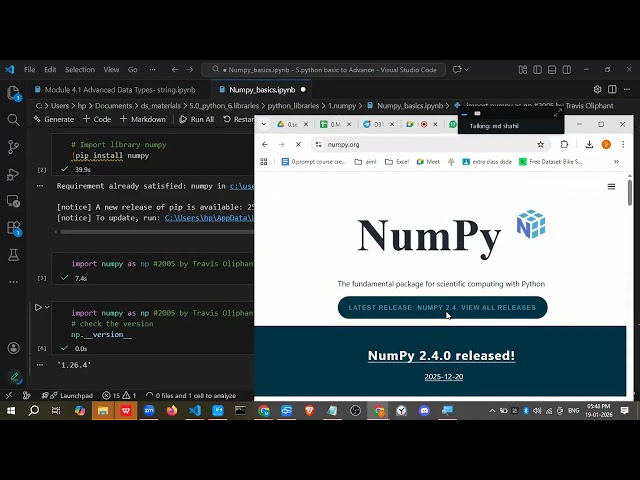Go back in VS Code navigation
The image size is (640, 480).
click(175, 70)
